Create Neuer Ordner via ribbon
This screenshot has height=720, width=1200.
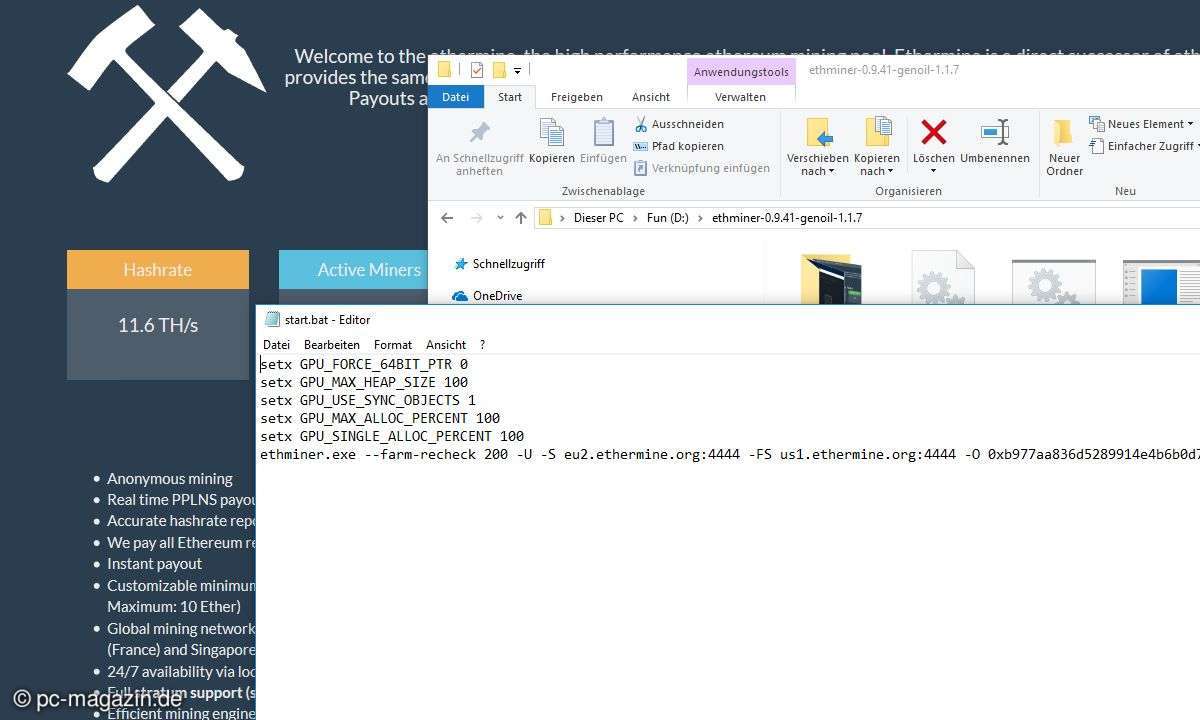pos(1064,147)
